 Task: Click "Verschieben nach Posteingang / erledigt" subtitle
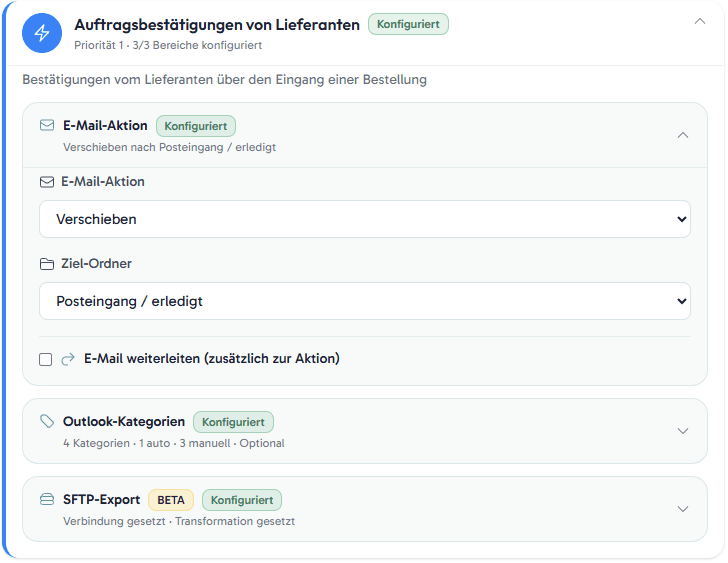click(169, 147)
